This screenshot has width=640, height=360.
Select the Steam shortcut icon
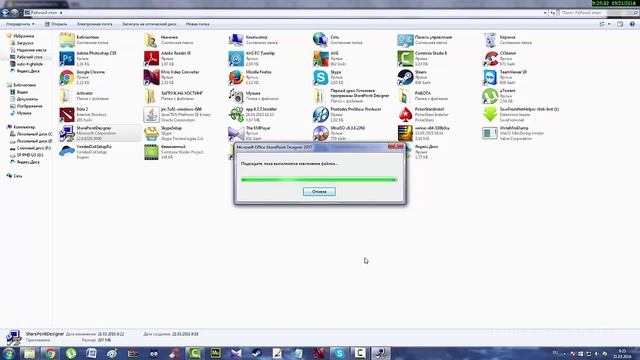pos(405,77)
